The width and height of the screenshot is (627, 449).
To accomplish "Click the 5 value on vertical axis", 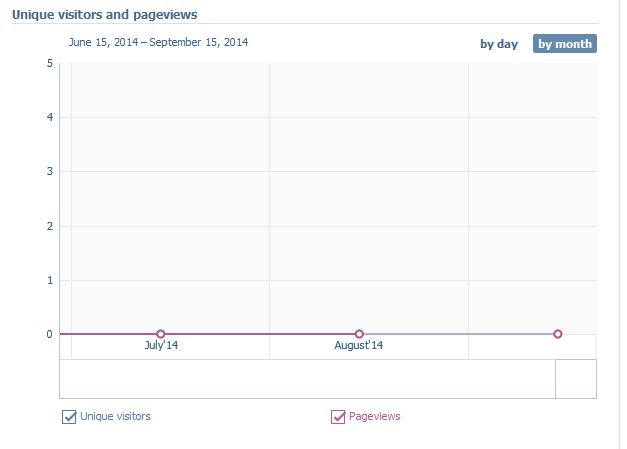I will (49, 64).
